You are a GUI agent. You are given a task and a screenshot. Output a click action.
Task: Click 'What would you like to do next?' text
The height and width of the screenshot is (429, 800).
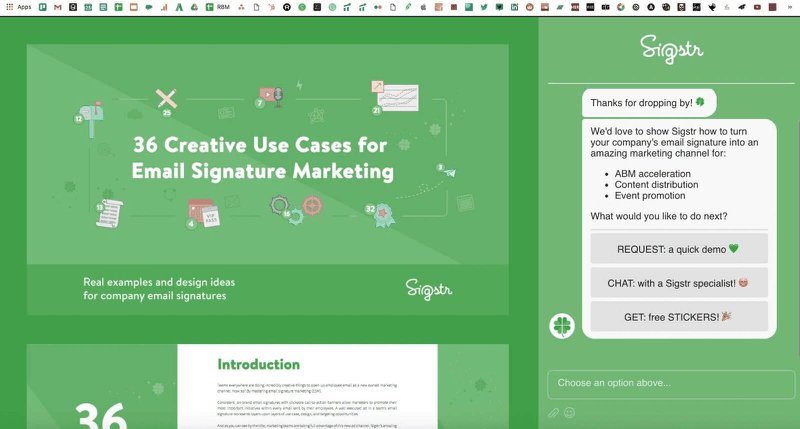pyautogui.click(x=659, y=216)
